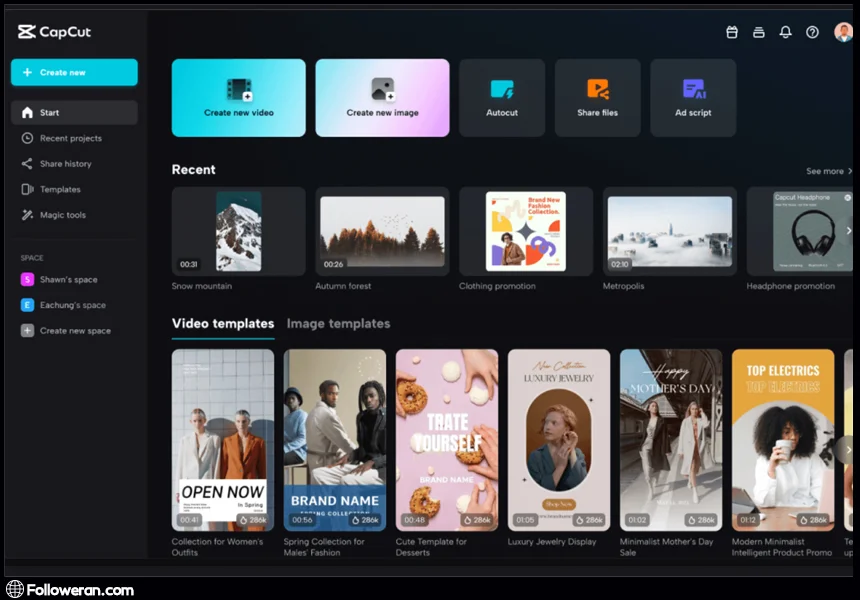Open Magic tools in sidebar
Image resolution: width=860 pixels, height=600 pixels.
62,215
